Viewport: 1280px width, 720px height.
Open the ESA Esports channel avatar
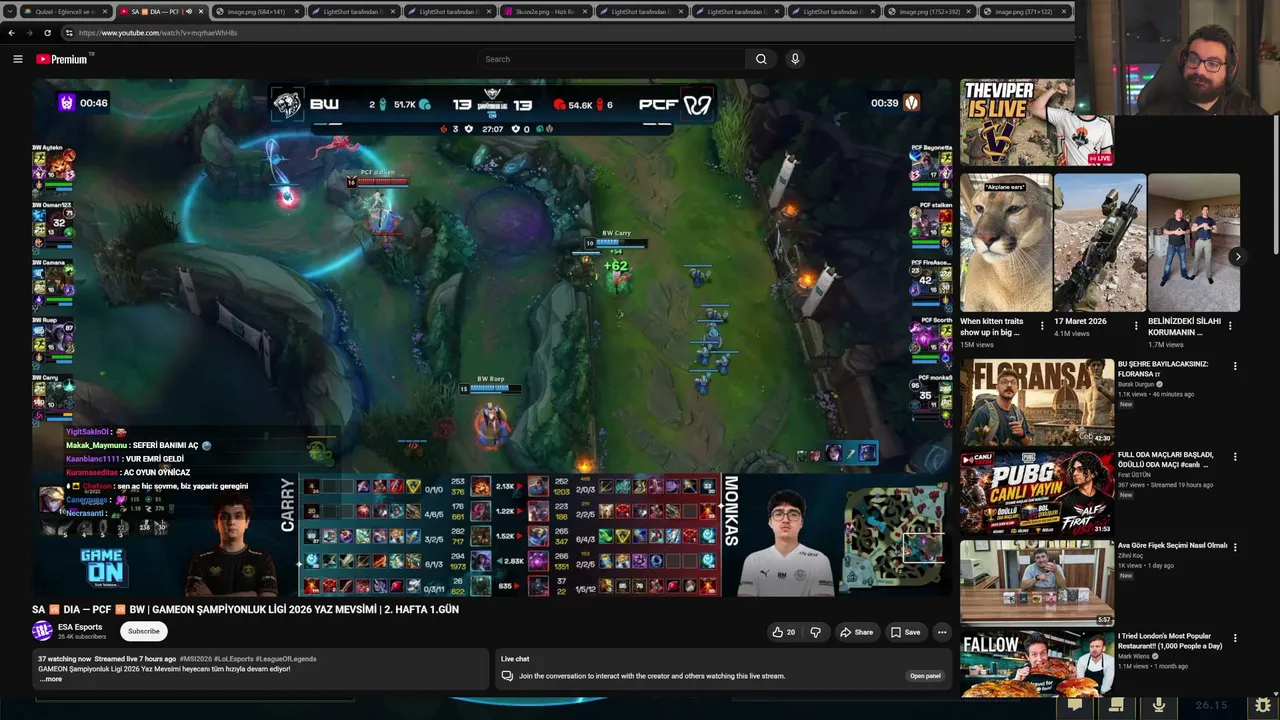coord(42,631)
